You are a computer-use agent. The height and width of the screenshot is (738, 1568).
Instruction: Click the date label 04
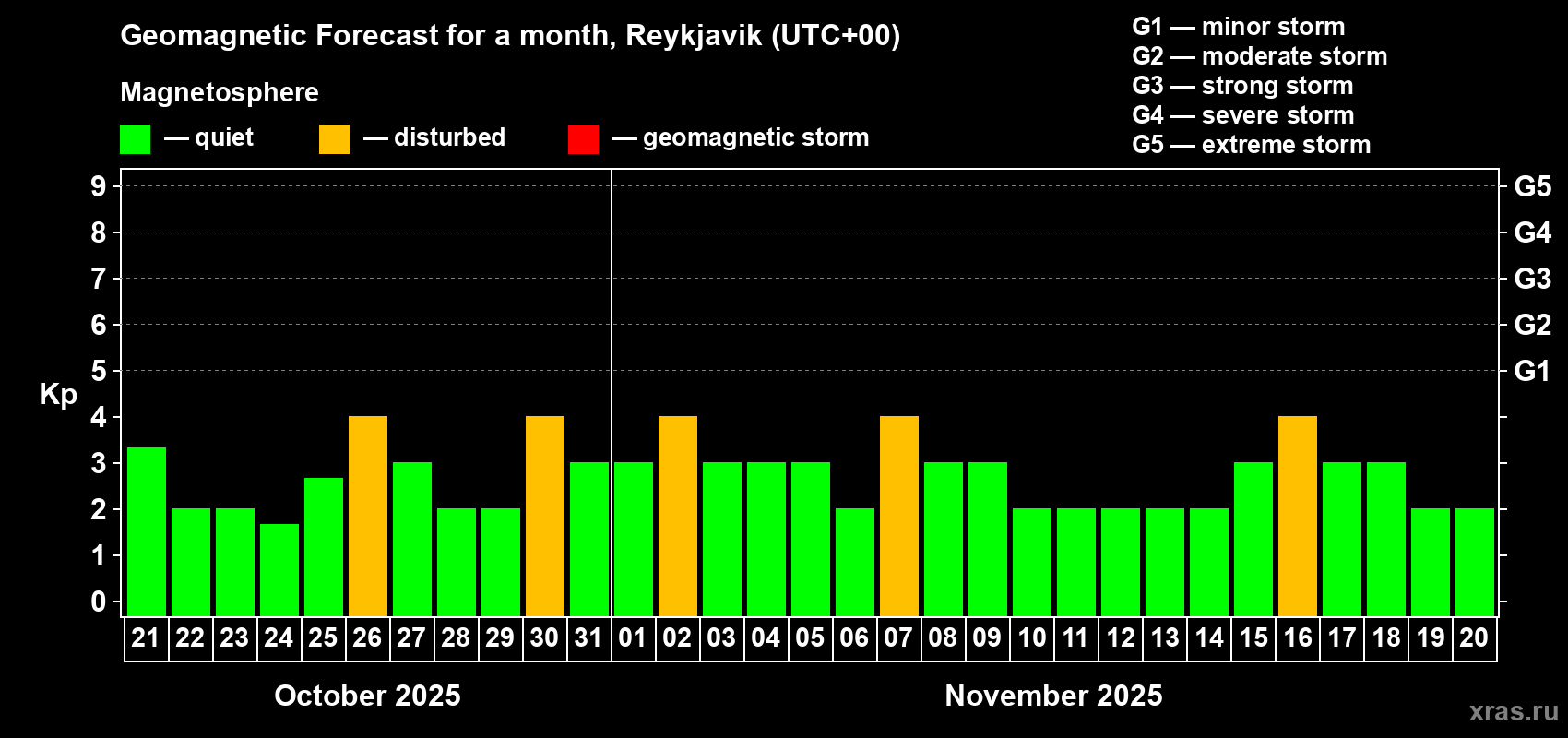[766, 637]
